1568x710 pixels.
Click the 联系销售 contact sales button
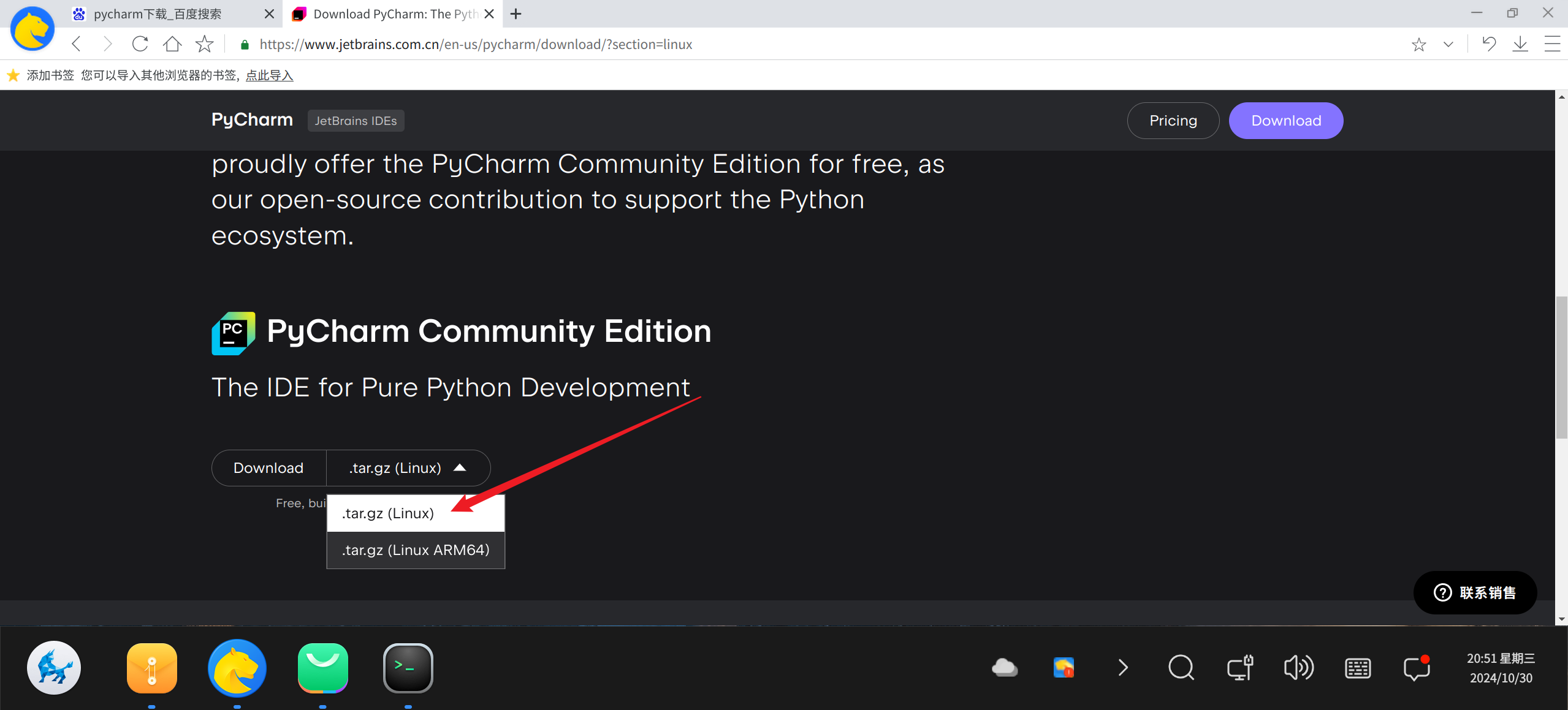(1475, 592)
